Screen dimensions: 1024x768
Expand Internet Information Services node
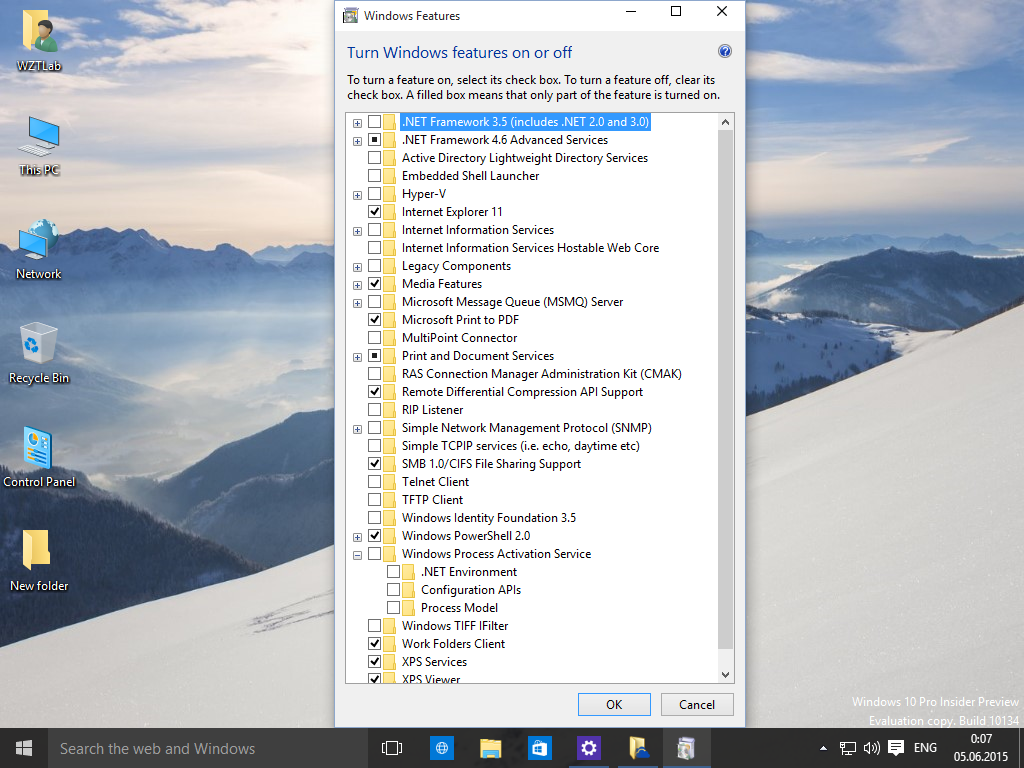pos(357,231)
